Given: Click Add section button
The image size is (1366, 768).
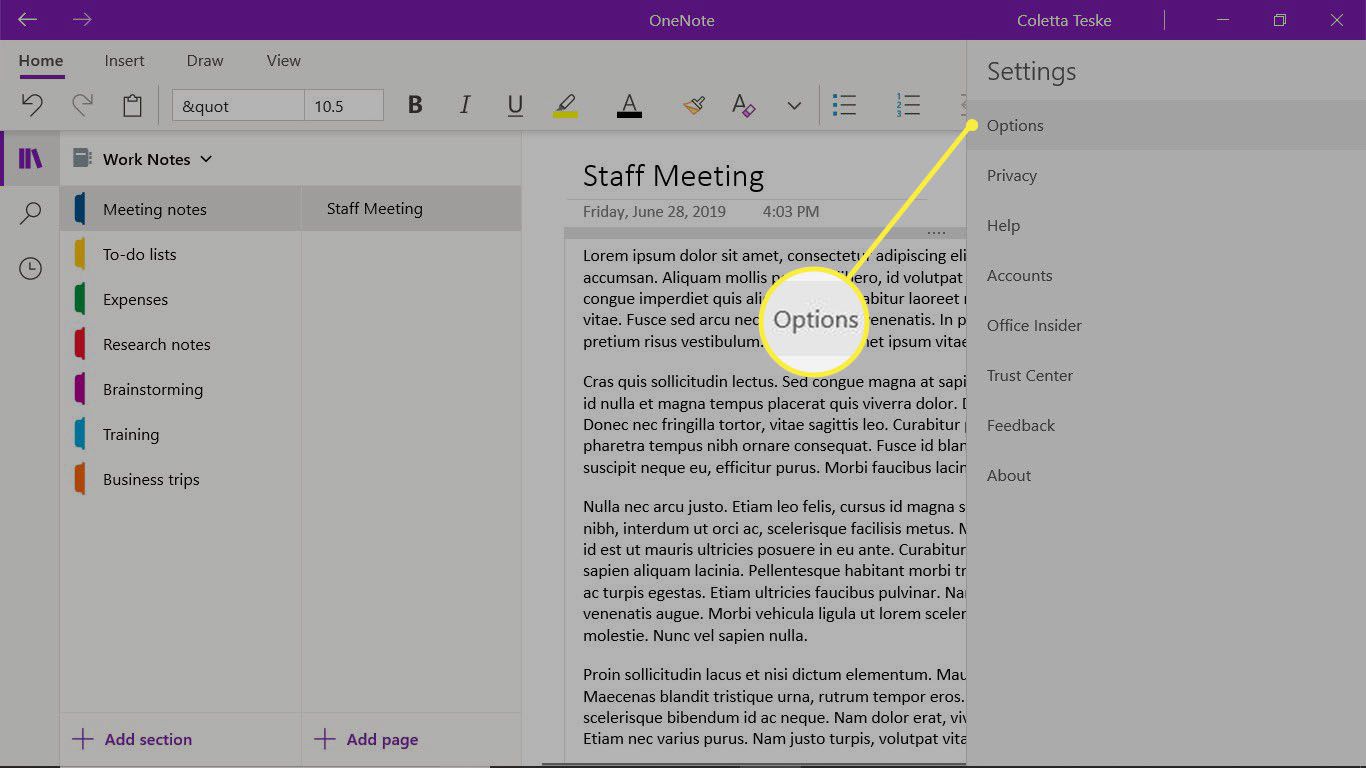Looking at the screenshot, I should coord(132,740).
